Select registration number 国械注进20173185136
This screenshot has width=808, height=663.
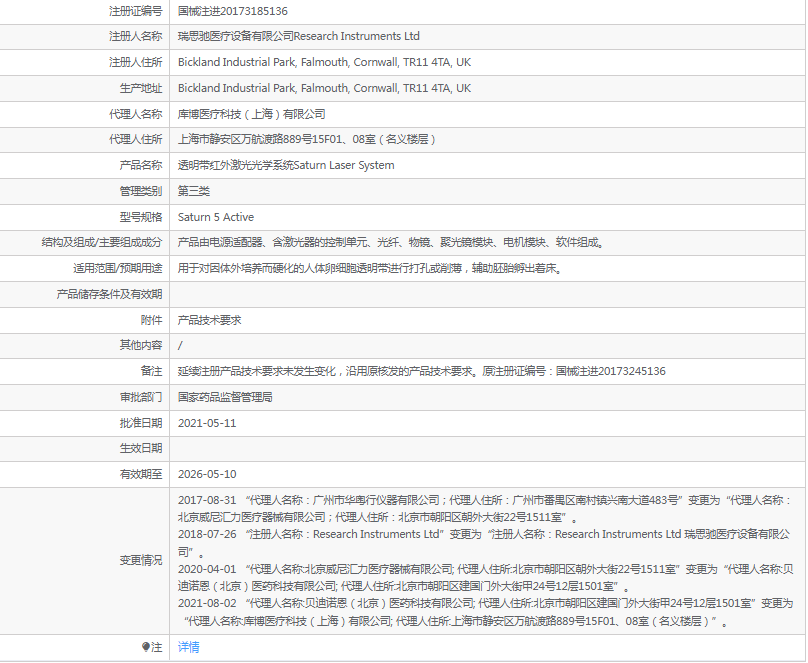[x=233, y=11]
